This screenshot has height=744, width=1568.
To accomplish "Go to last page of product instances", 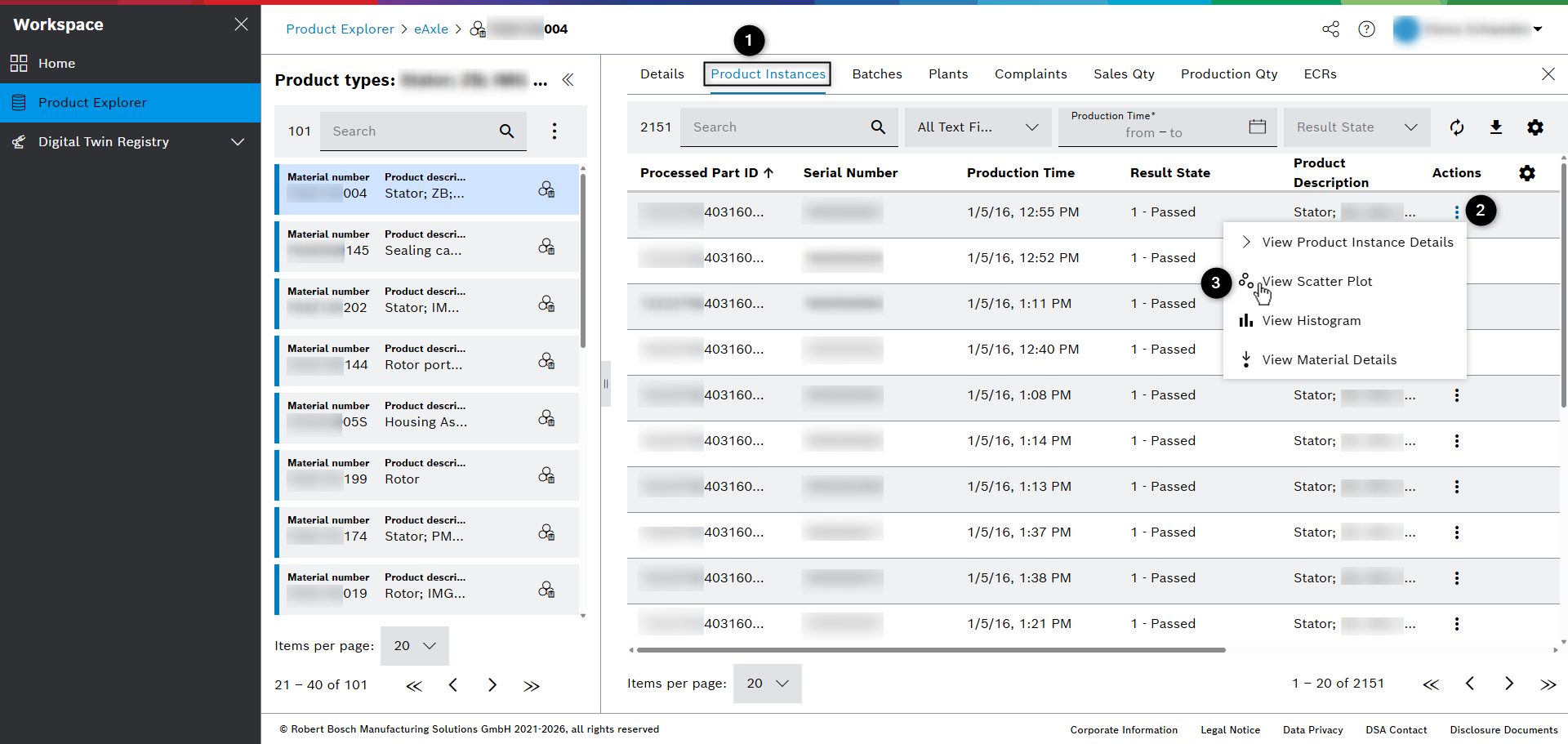I will coord(1548,684).
